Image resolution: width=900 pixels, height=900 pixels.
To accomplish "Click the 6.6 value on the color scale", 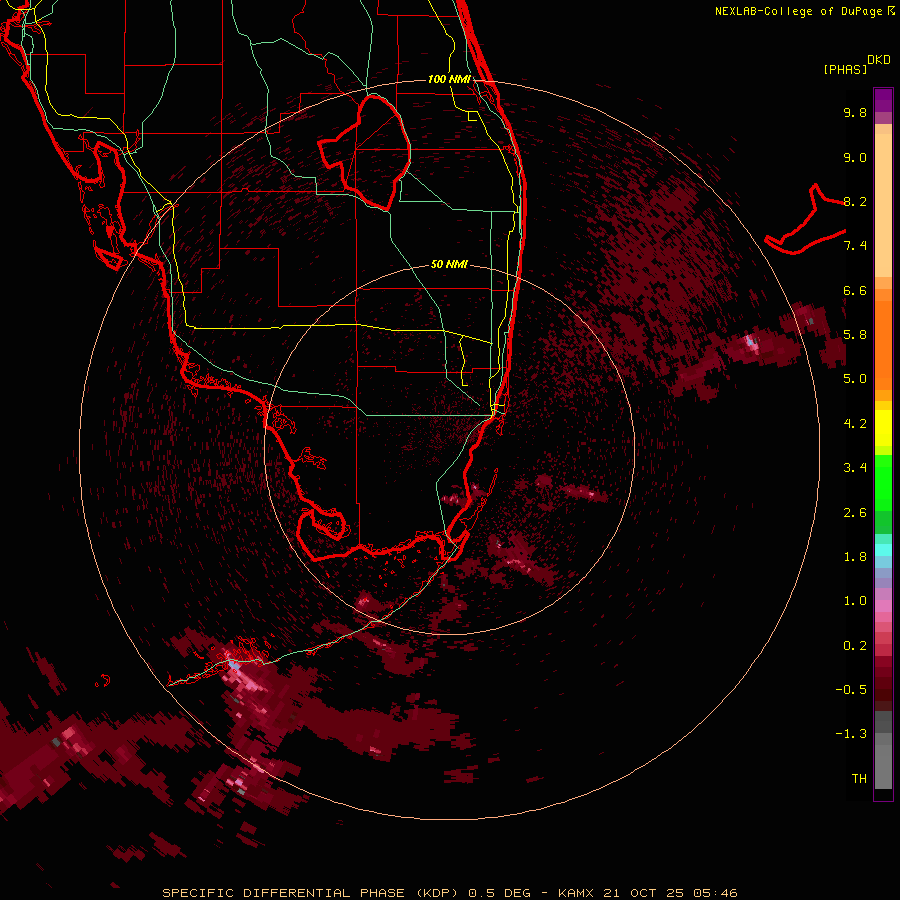I will [x=855, y=290].
